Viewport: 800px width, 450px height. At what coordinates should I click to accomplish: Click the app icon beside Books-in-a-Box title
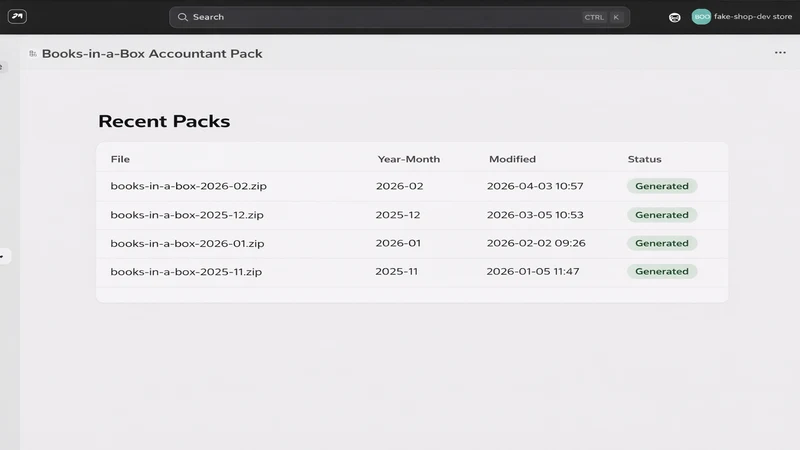(33, 54)
